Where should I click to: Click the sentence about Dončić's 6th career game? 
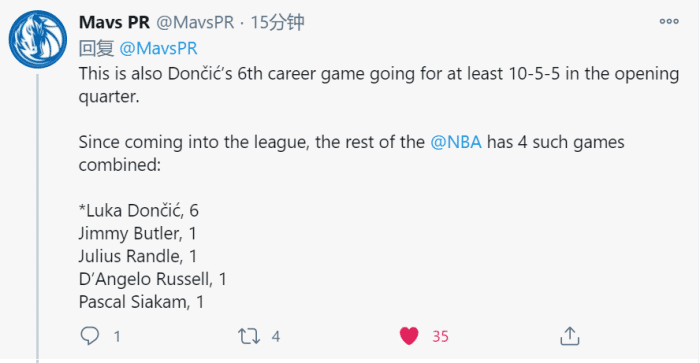click(379, 85)
